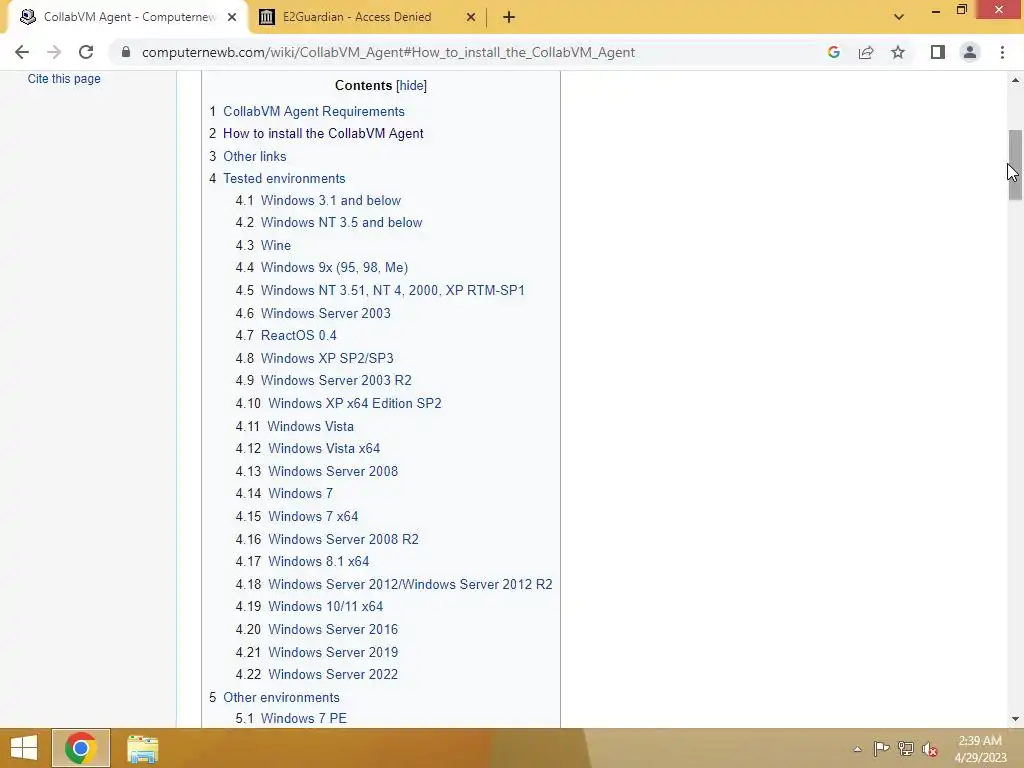Jump to Windows Server 2008 section 4.13

click(x=333, y=472)
